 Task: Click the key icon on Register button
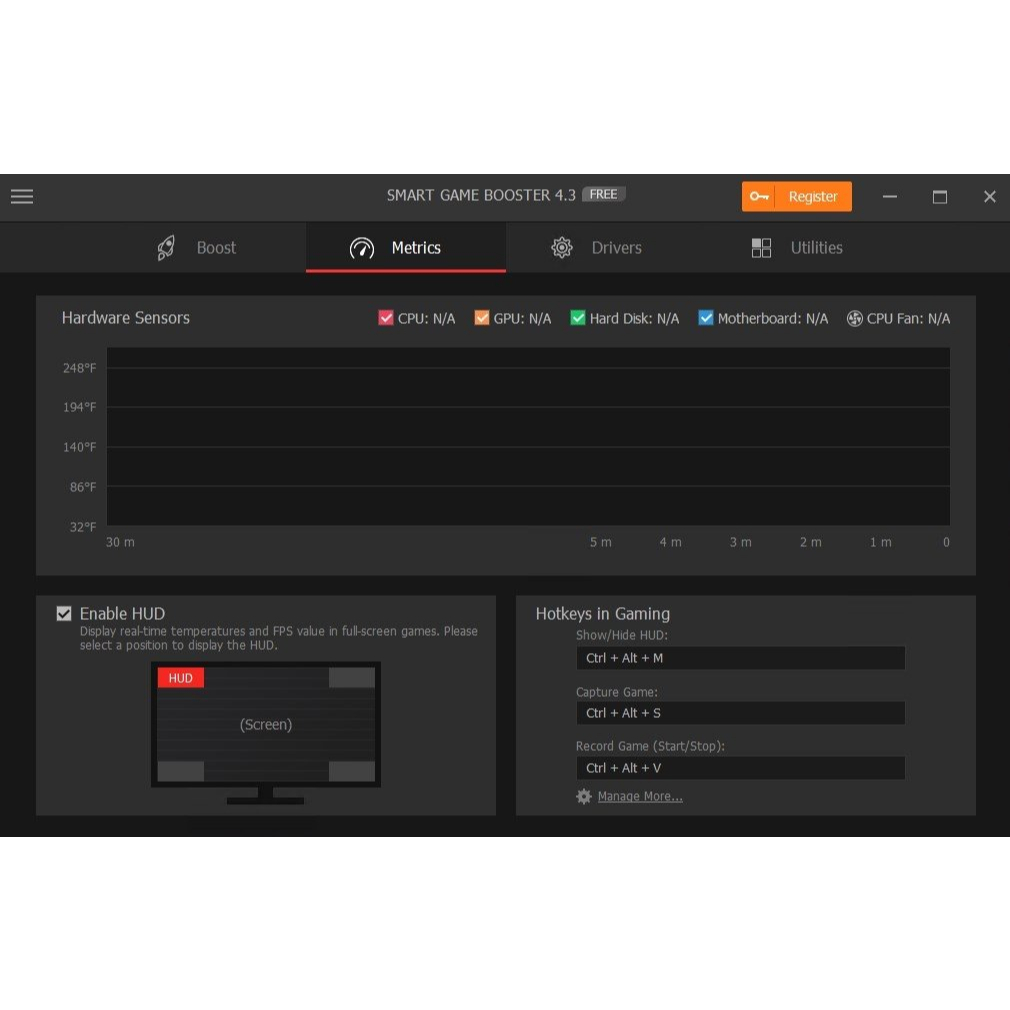pos(760,197)
